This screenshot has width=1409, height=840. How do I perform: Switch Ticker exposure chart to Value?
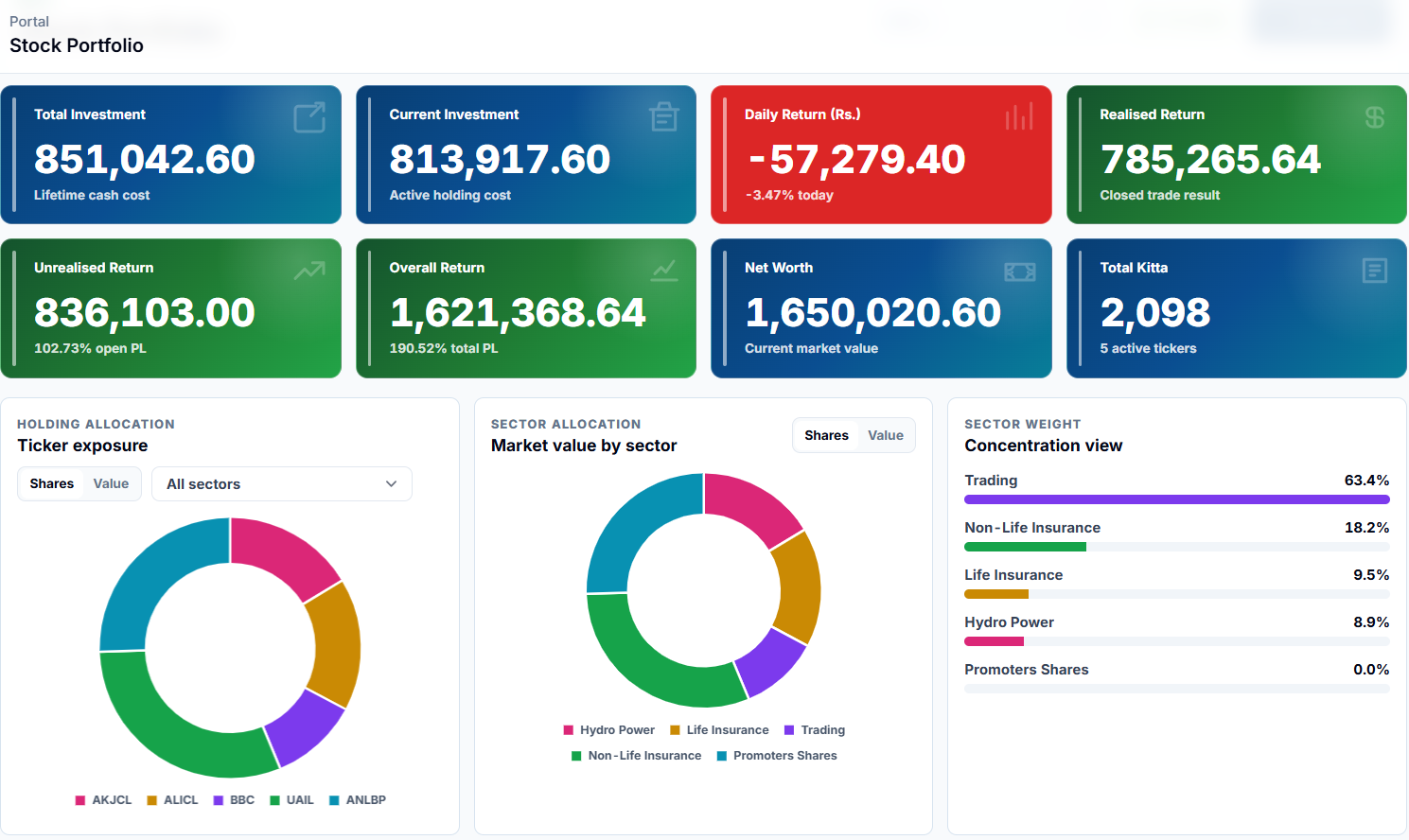pos(111,483)
